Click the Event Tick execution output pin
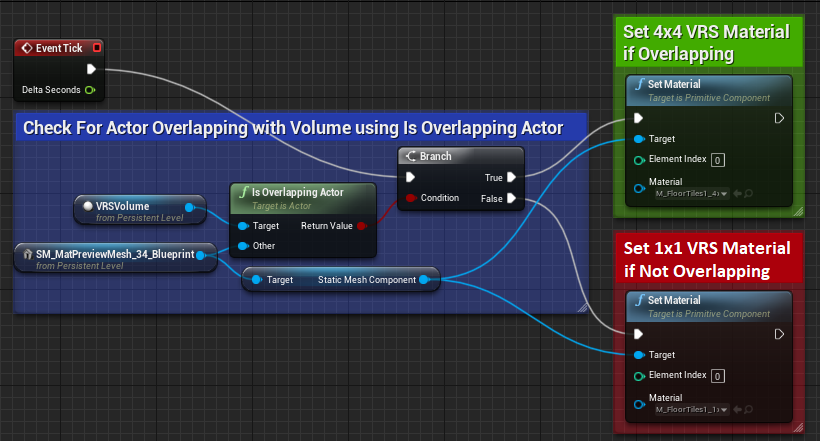Image resolution: width=820 pixels, height=441 pixels. 92,69
